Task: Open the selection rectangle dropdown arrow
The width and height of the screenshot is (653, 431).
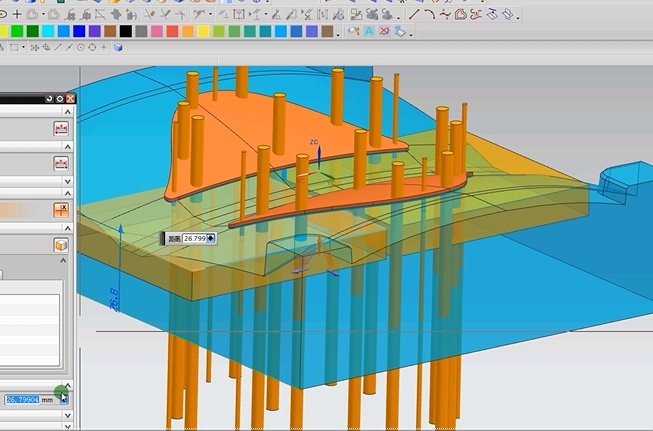Action: (x=23, y=47)
